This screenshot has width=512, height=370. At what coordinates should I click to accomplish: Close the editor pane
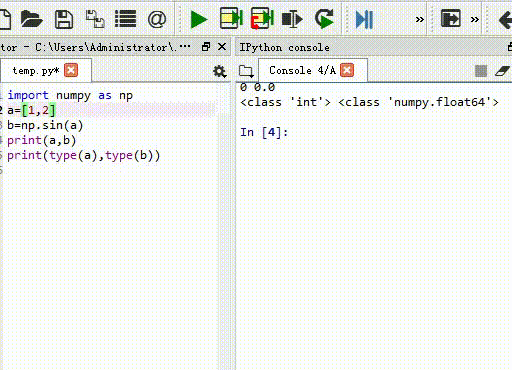point(222,47)
